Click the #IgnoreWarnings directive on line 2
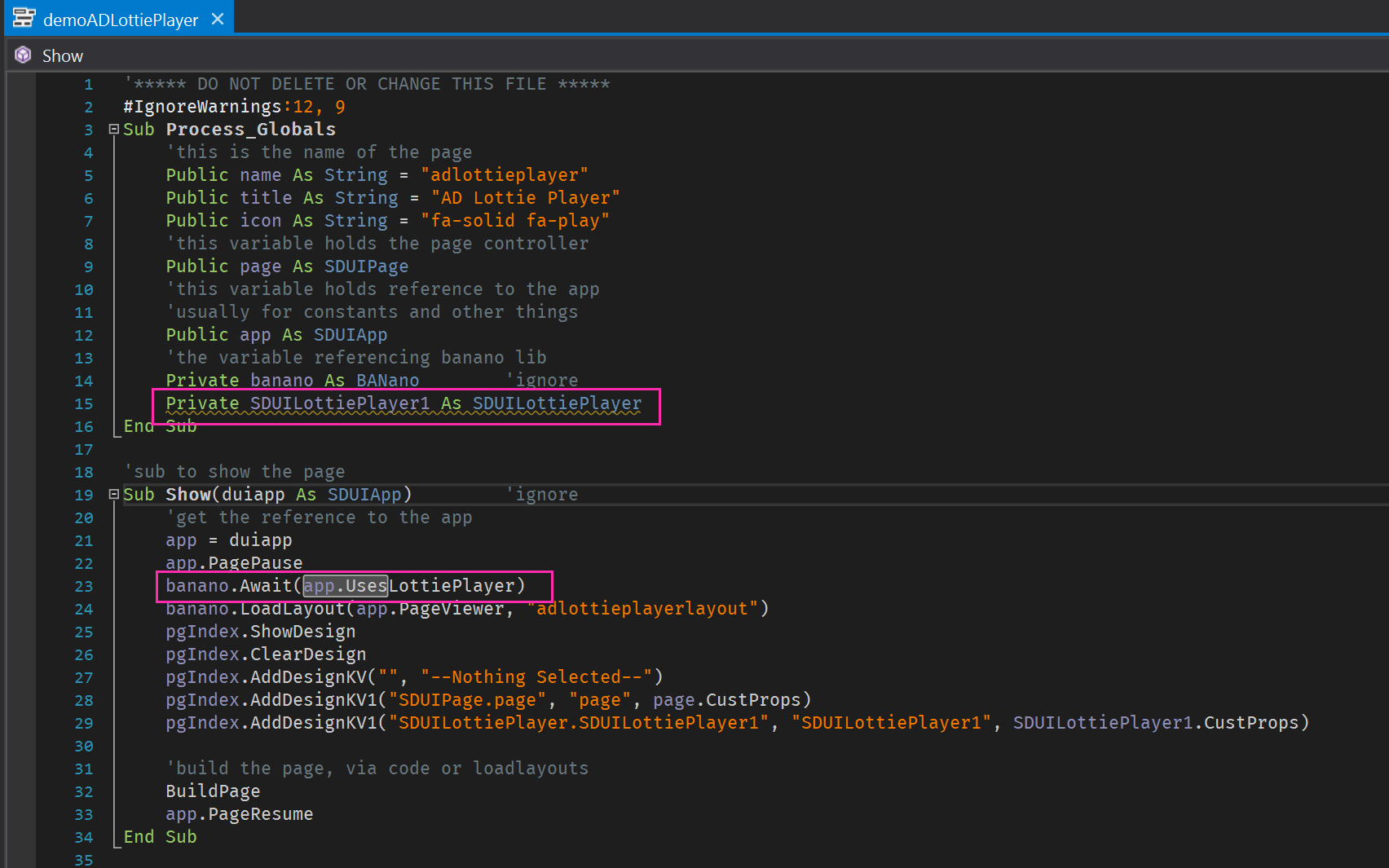Screen dimensions: 1389x868 coord(202,107)
